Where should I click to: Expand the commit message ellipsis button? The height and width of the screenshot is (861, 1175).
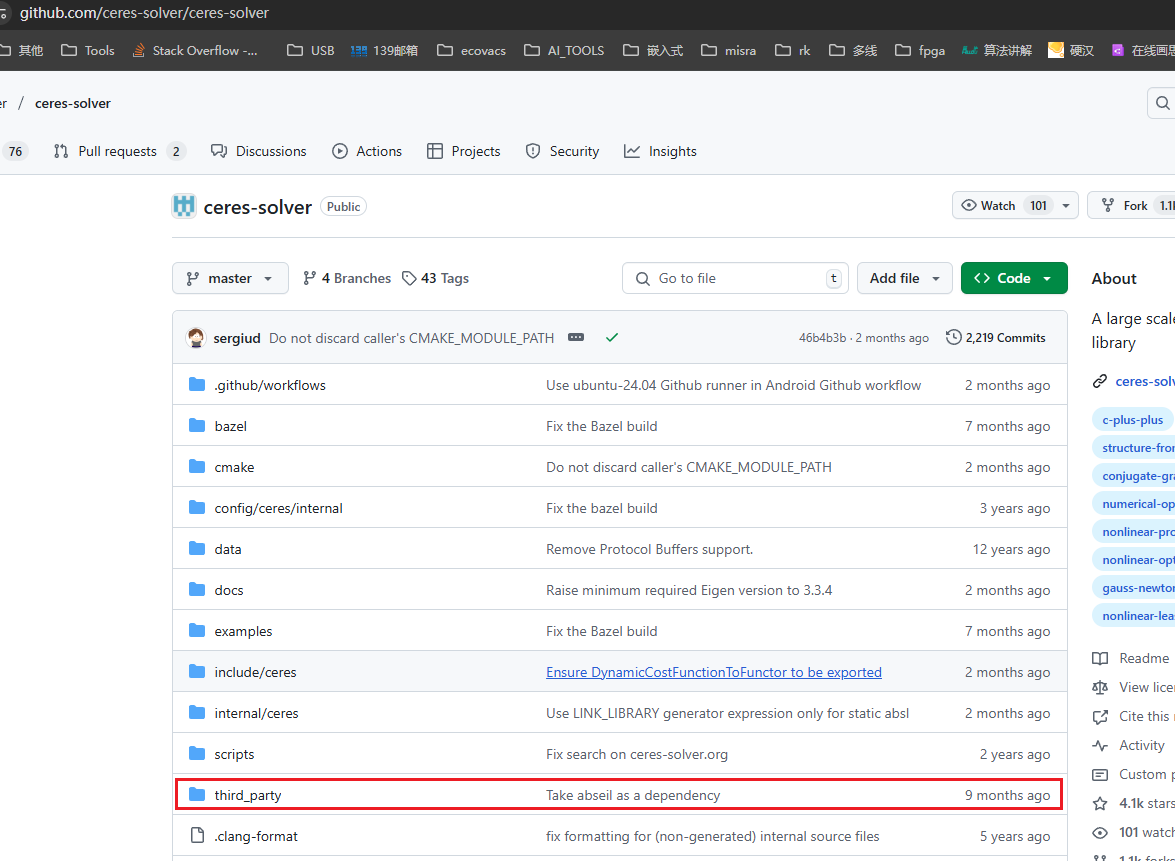[x=576, y=337]
